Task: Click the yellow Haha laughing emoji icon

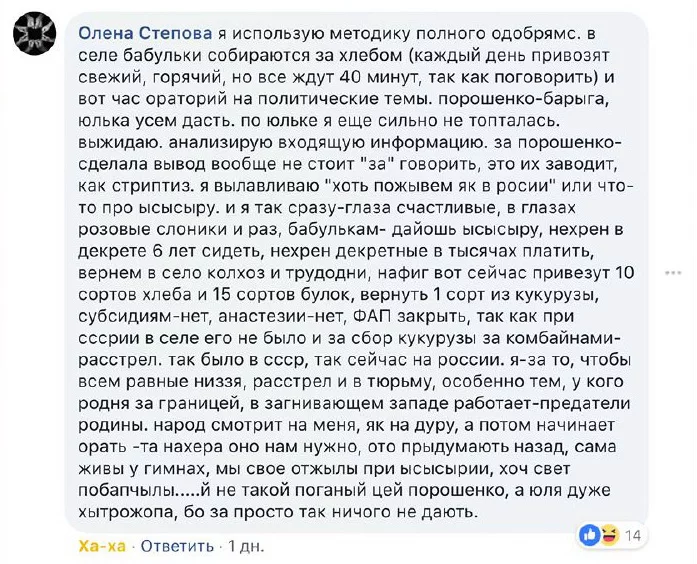Action: (x=607, y=535)
